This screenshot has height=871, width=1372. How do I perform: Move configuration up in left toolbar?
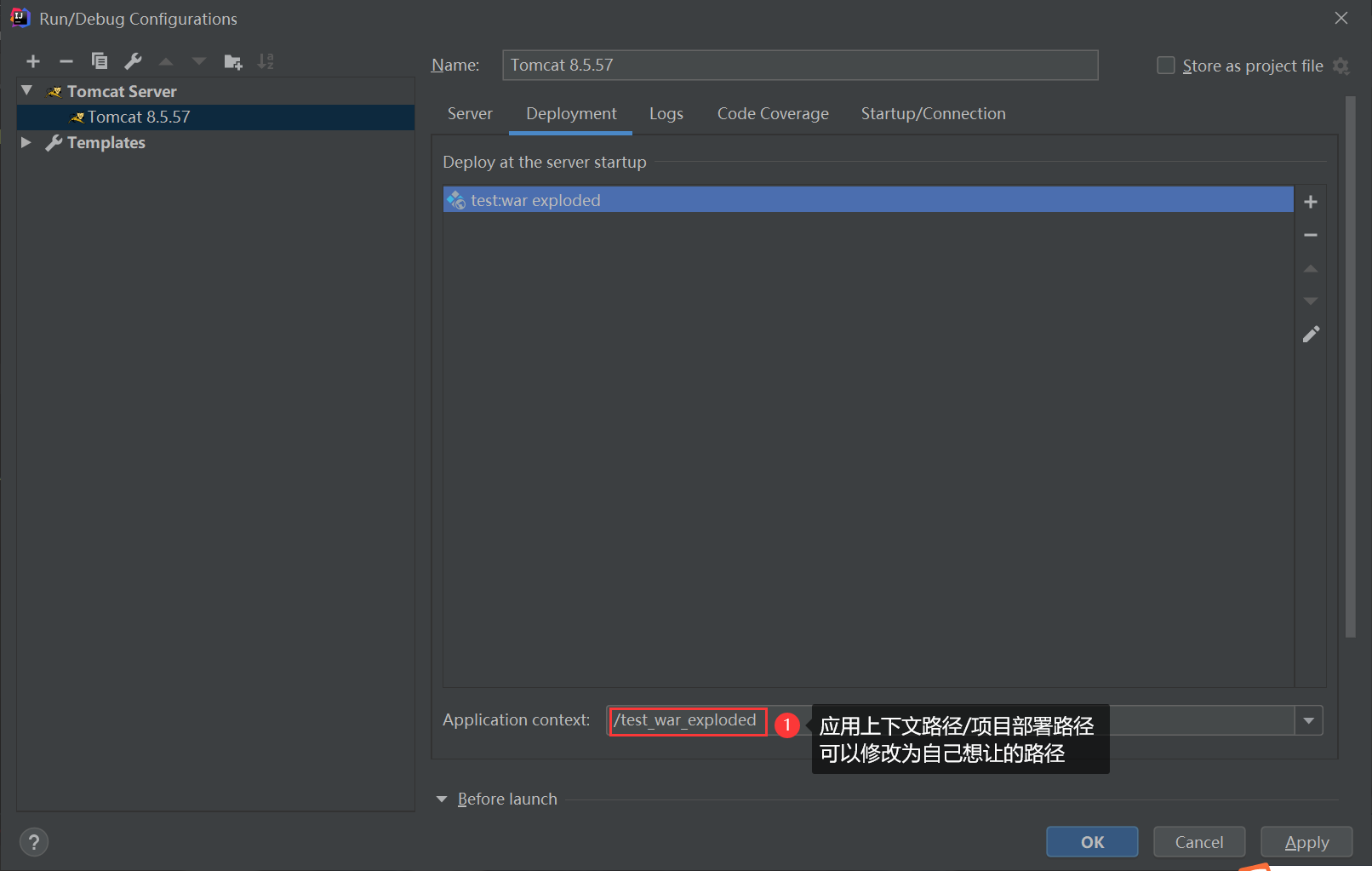(x=166, y=61)
